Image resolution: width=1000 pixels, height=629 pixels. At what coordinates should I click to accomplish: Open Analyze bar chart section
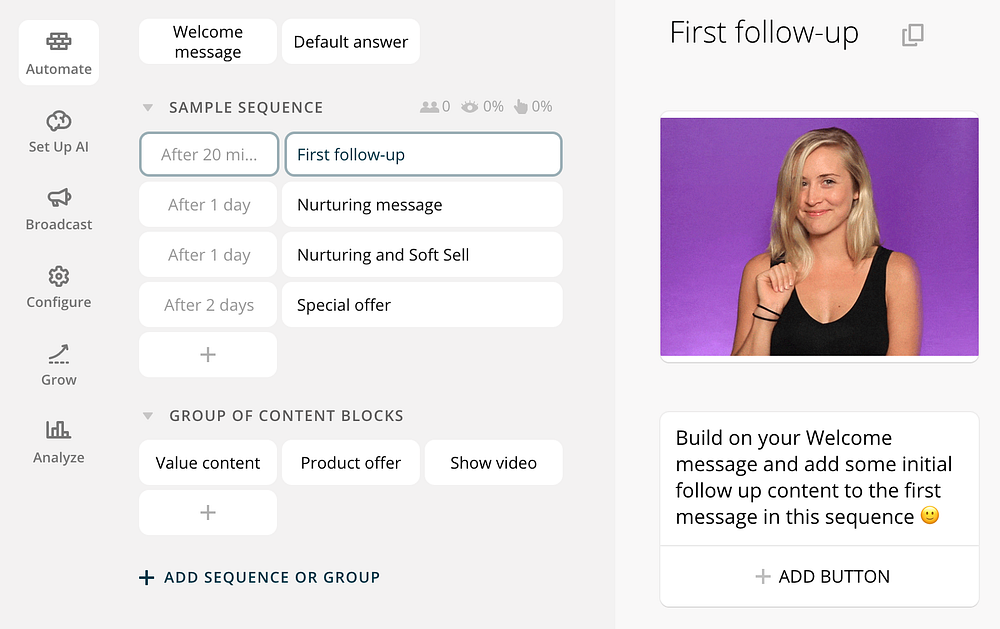click(x=59, y=443)
